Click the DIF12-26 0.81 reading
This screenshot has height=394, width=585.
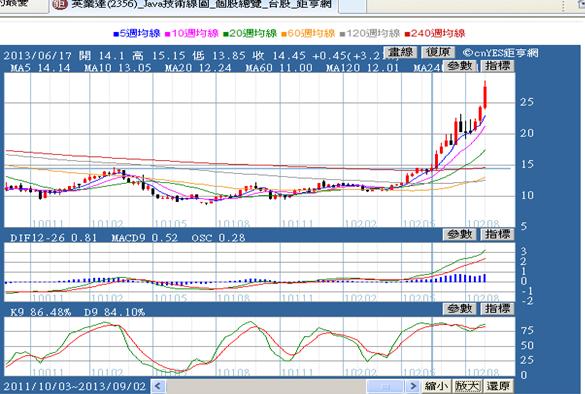(x=53, y=238)
